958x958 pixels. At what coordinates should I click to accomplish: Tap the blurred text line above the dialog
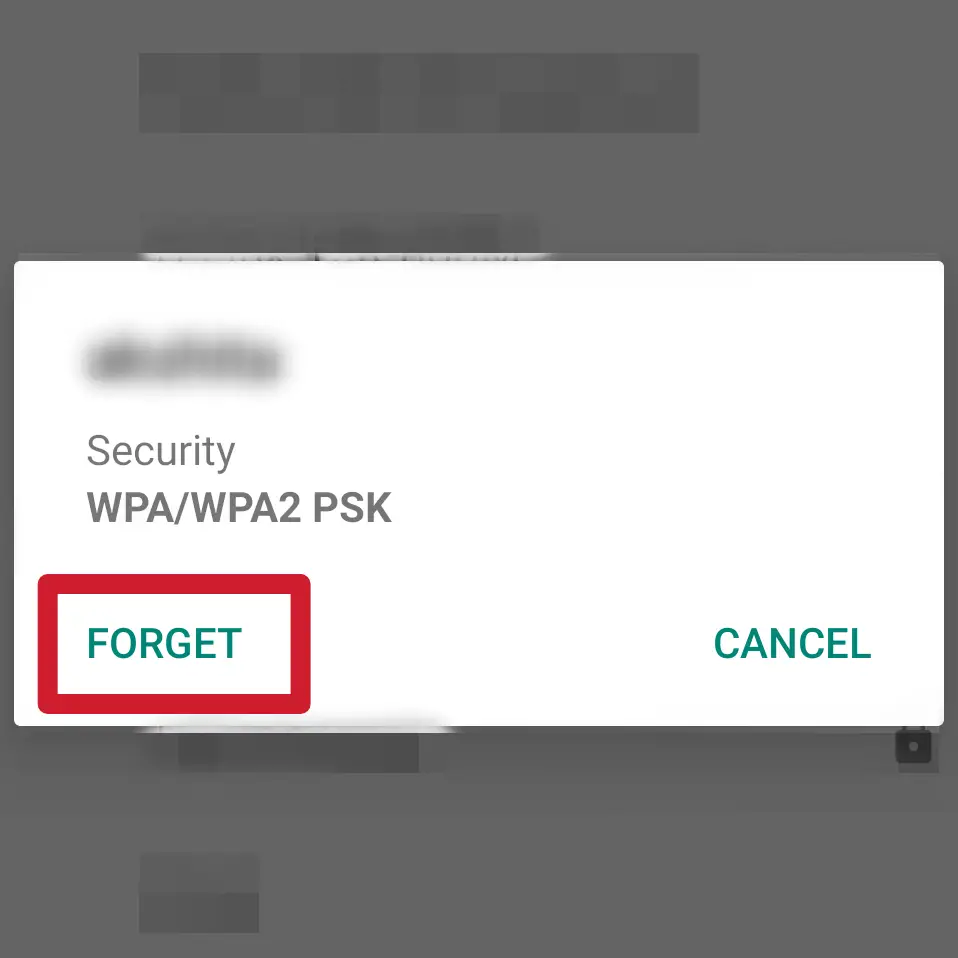[x=340, y=232]
